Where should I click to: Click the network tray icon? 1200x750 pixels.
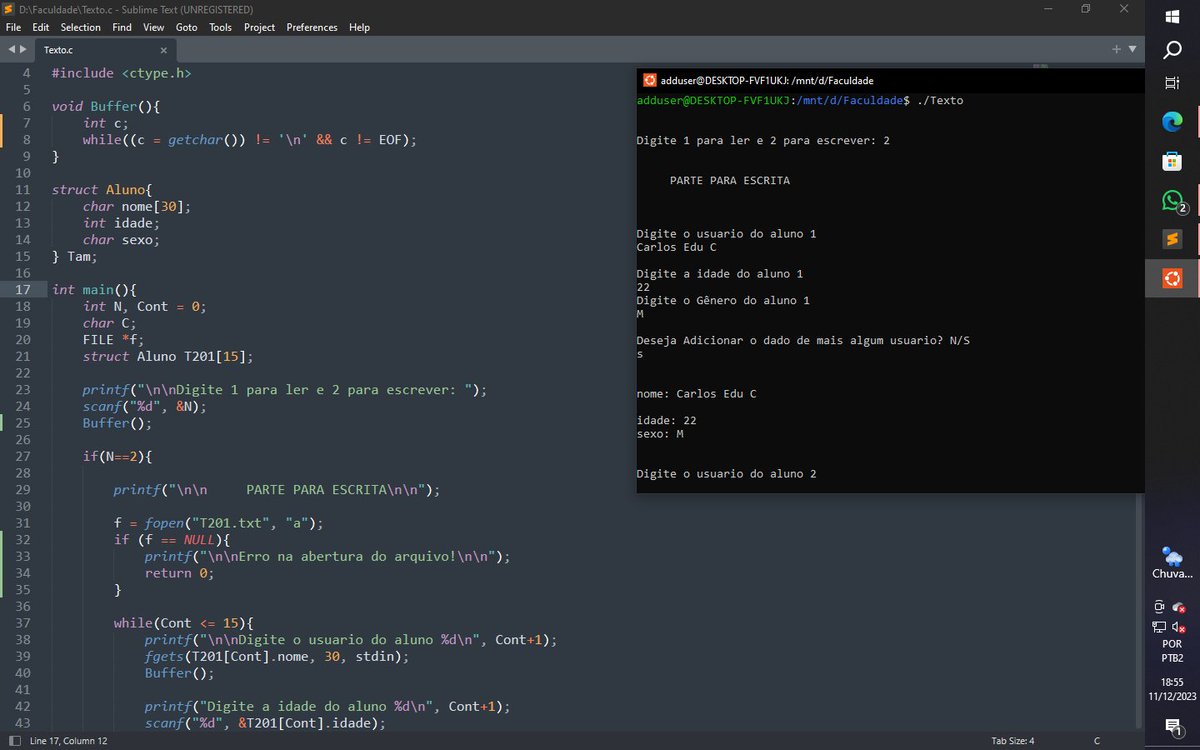point(1160,627)
